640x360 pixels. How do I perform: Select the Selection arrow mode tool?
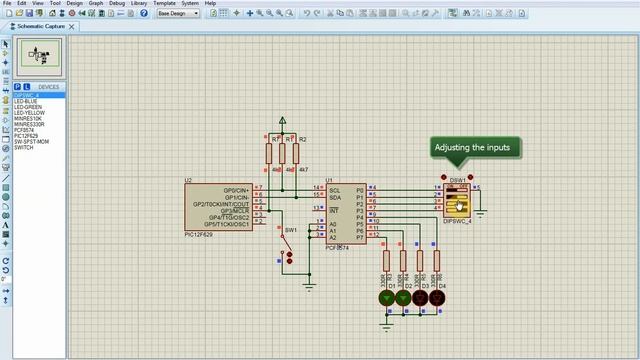(5, 44)
